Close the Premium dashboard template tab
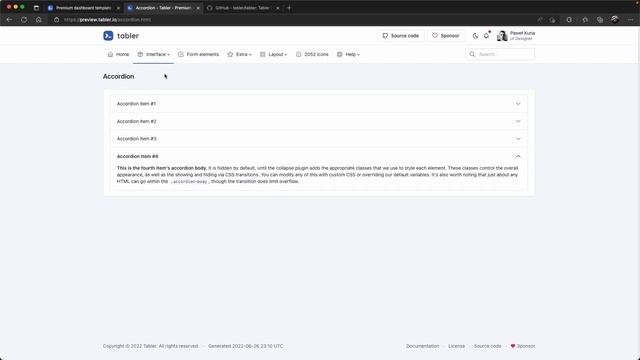This screenshot has height=360, width=640. pos(118,8)
